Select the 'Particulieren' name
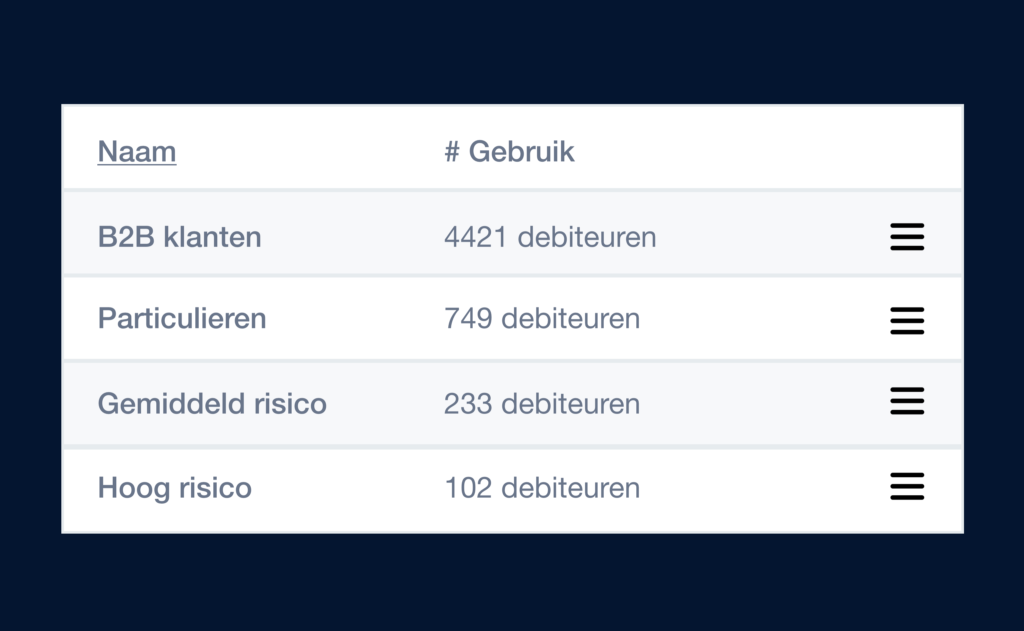The image size is (1024, 631). pyautogui.click(x=182, y=319)
